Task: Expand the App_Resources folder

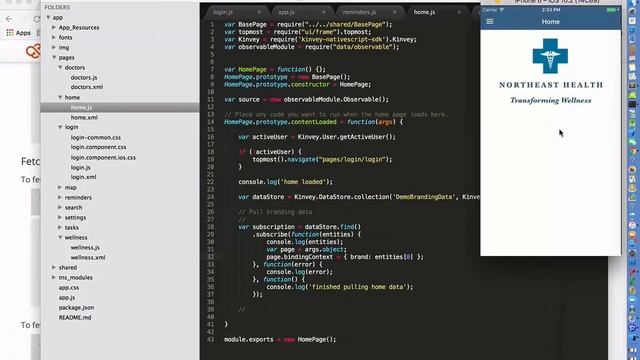Action: pos(54,27)
